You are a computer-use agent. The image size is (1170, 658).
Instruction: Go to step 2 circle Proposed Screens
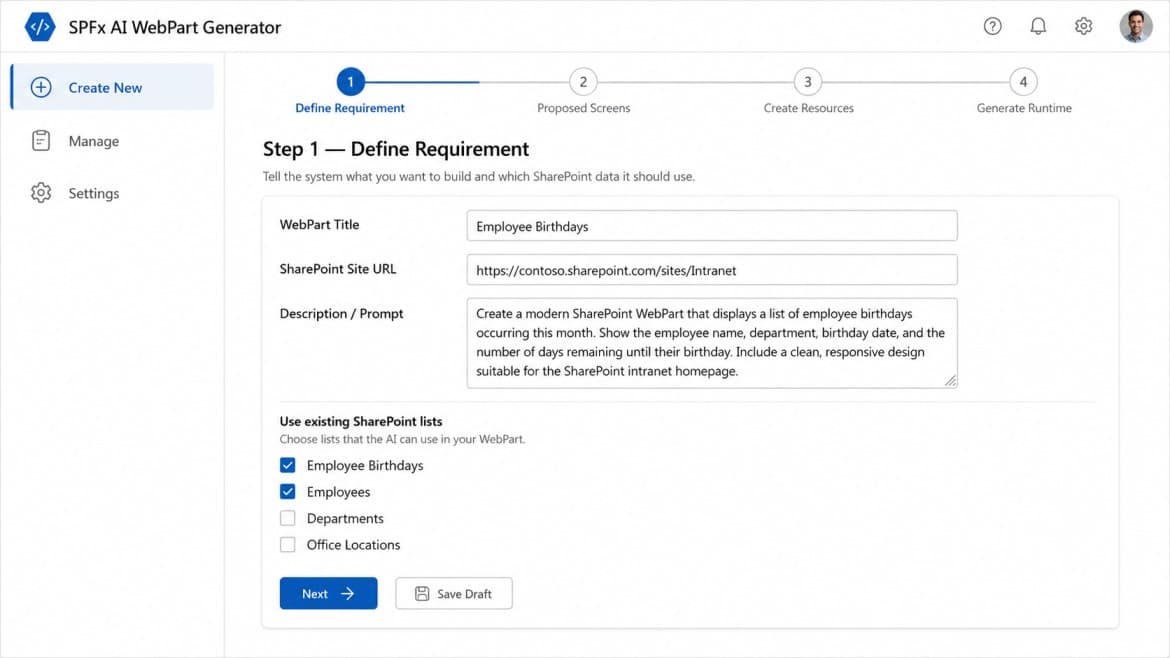coord(583,81)
